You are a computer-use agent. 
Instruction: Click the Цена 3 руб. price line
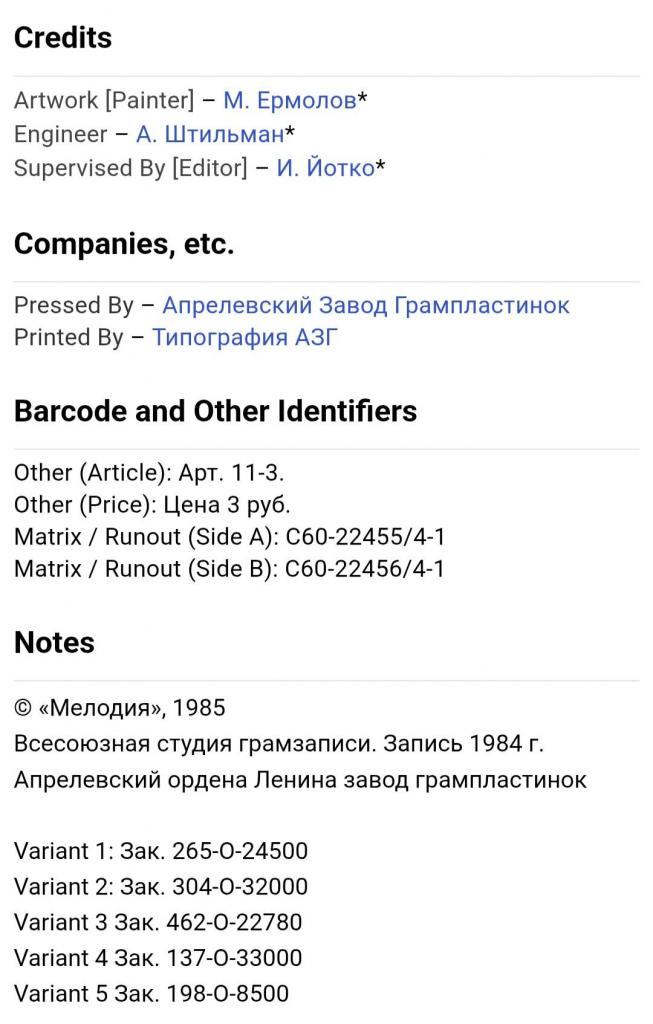[x=152, y=505]
